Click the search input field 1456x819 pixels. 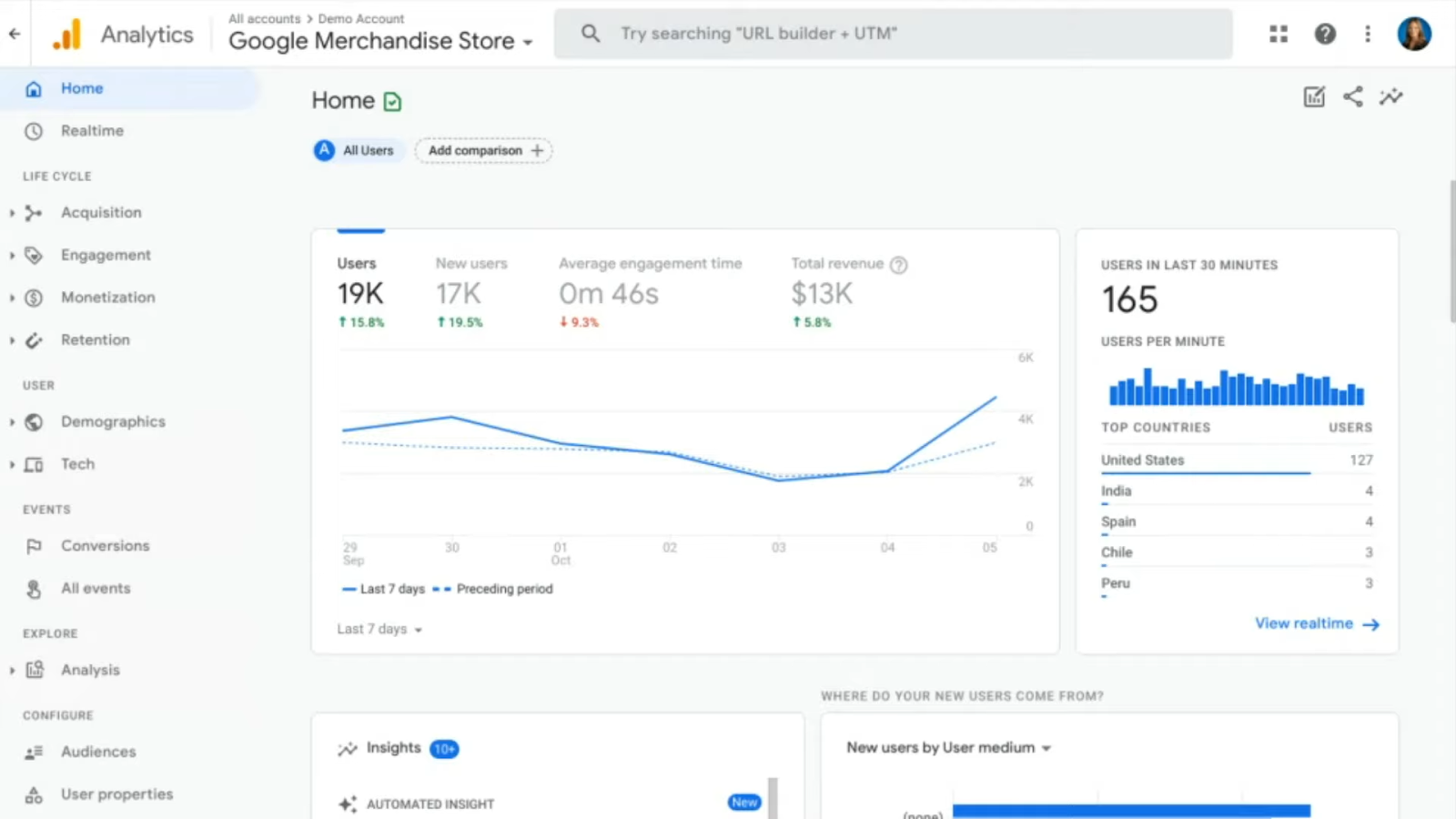pyautogui.click(x=893, y=34)
